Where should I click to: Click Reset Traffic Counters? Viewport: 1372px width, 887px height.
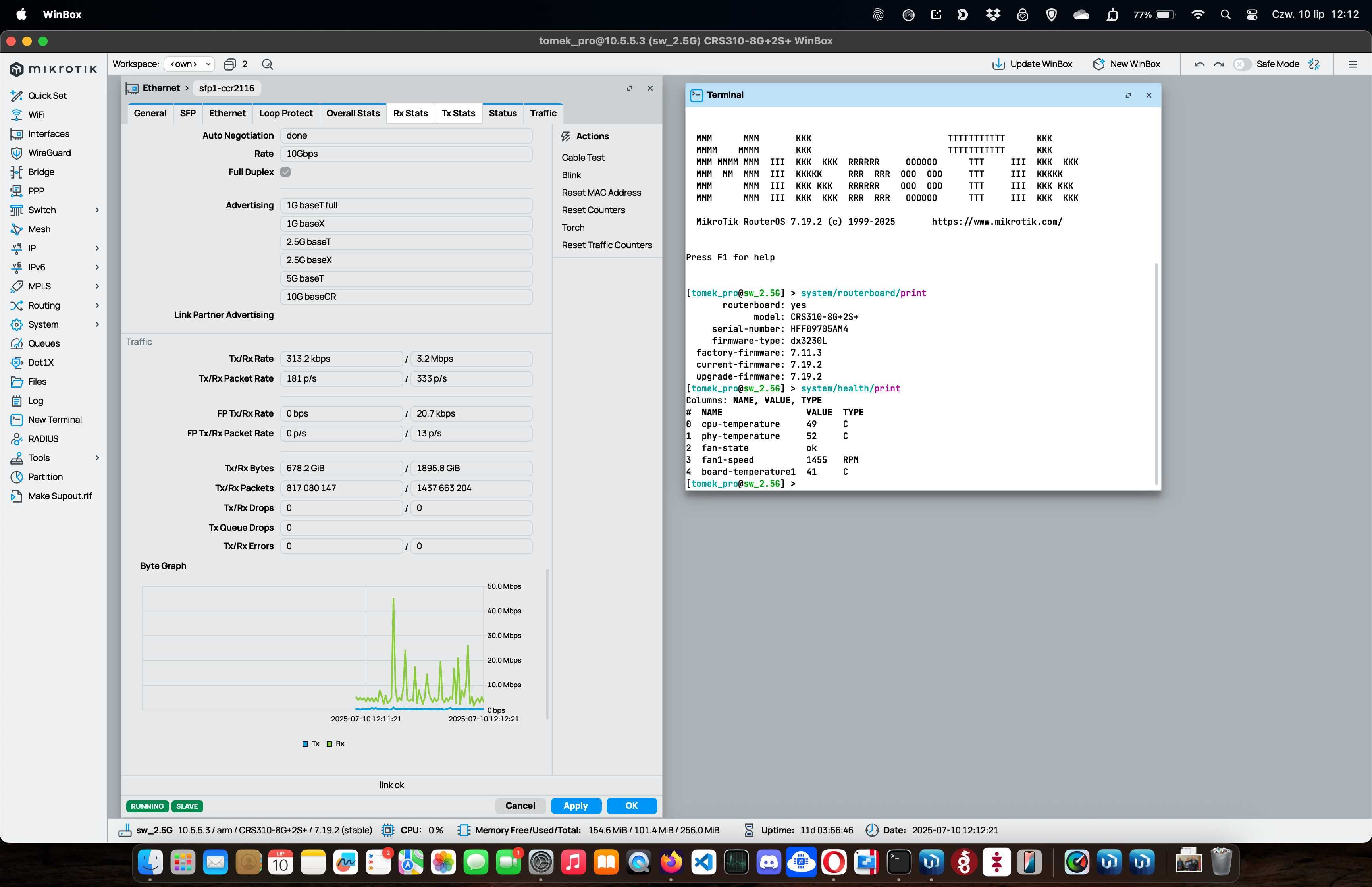607,245
